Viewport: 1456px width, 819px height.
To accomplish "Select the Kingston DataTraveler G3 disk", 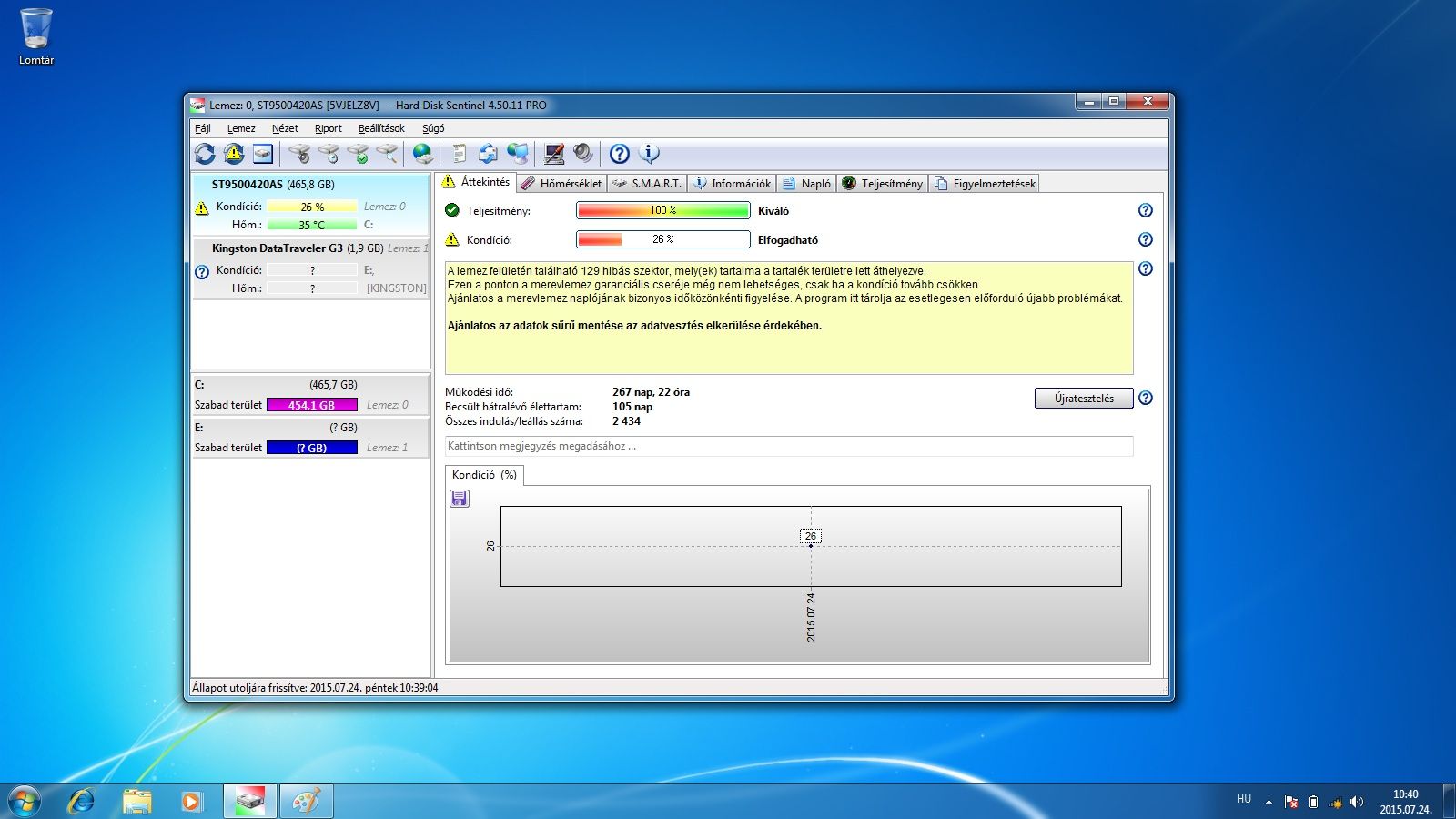I will [310, 268].
